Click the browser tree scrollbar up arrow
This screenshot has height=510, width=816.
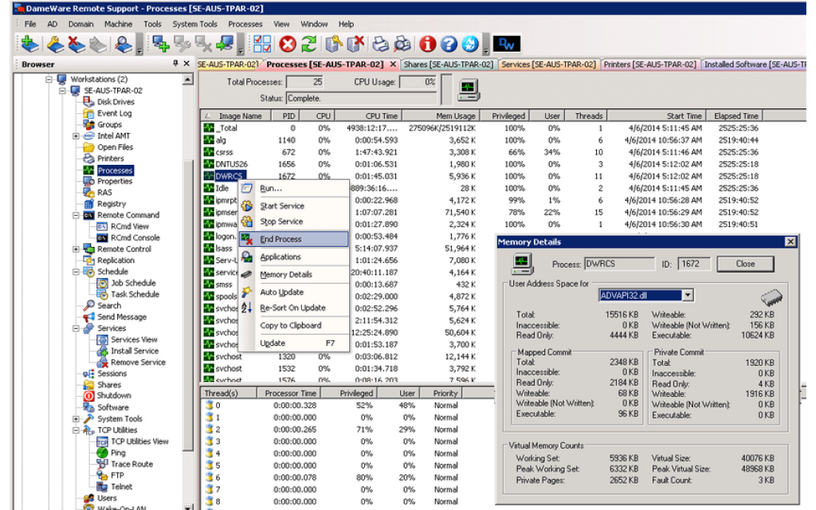point(188,79)
